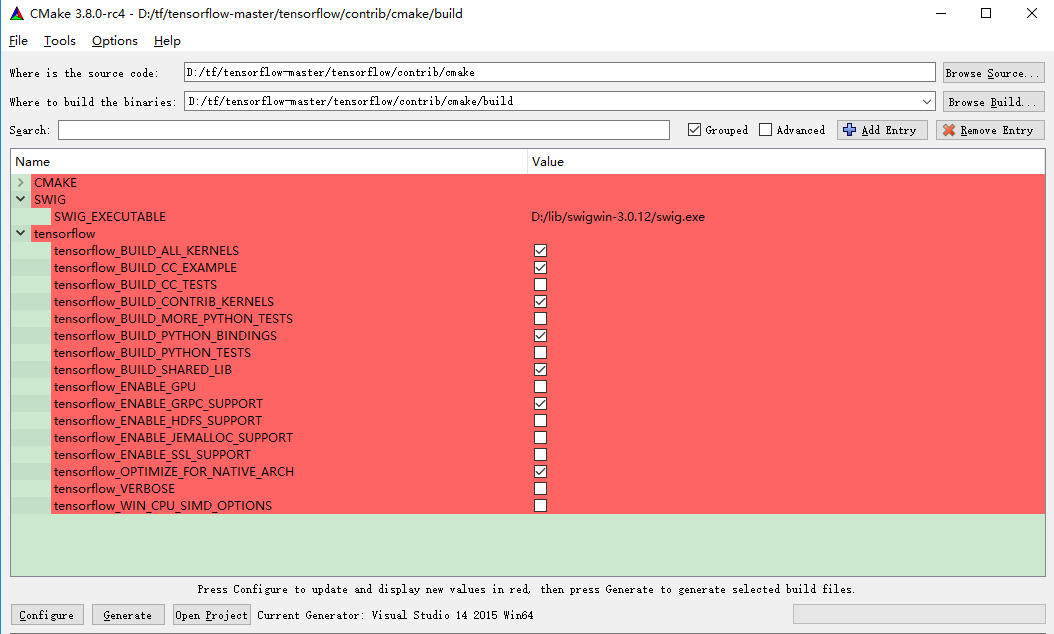The width and height of the screenshot is (1054, 634).
Task: Click Current Generator Visual Studio text
Action: click(x=395, y=615)
